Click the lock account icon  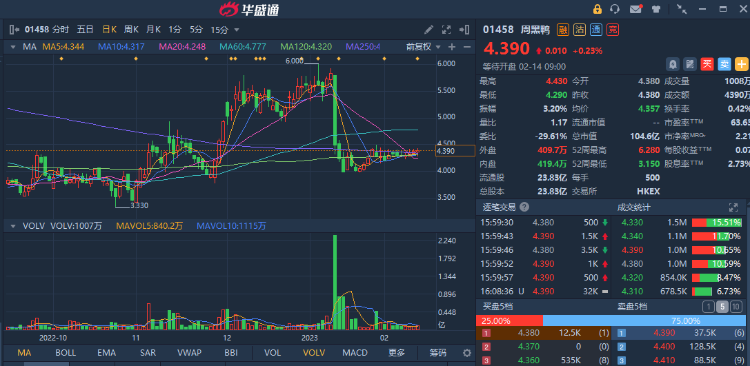coord(597,9)
